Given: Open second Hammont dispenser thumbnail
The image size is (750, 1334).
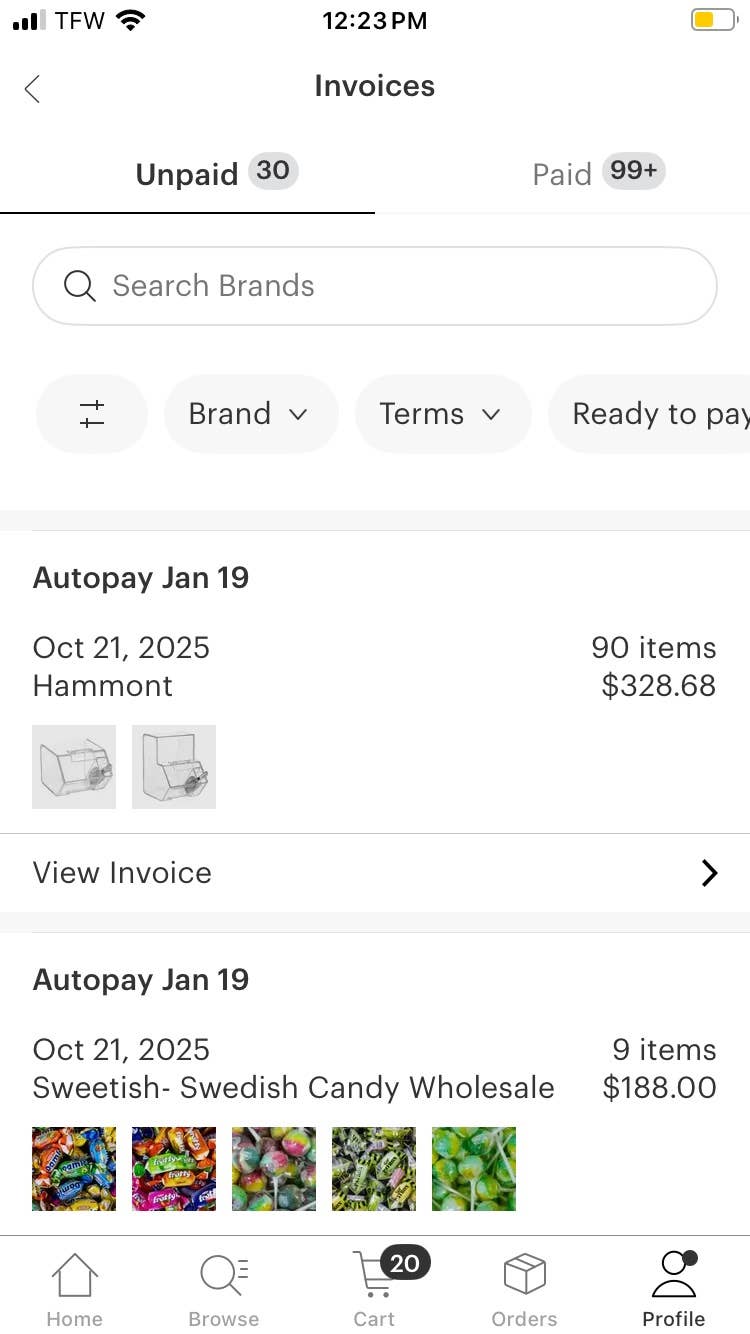Looking at the screenshot, I should [174, 767].
